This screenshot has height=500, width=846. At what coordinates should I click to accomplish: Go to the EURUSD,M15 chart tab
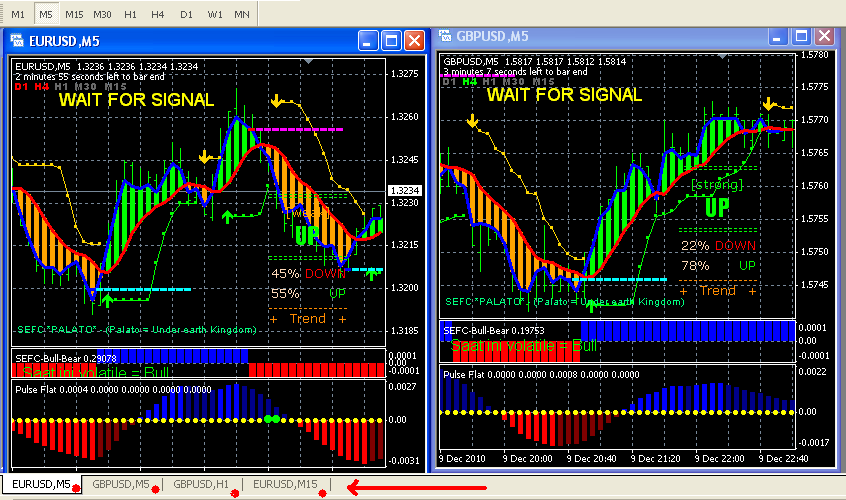click(x=285, y=484)
